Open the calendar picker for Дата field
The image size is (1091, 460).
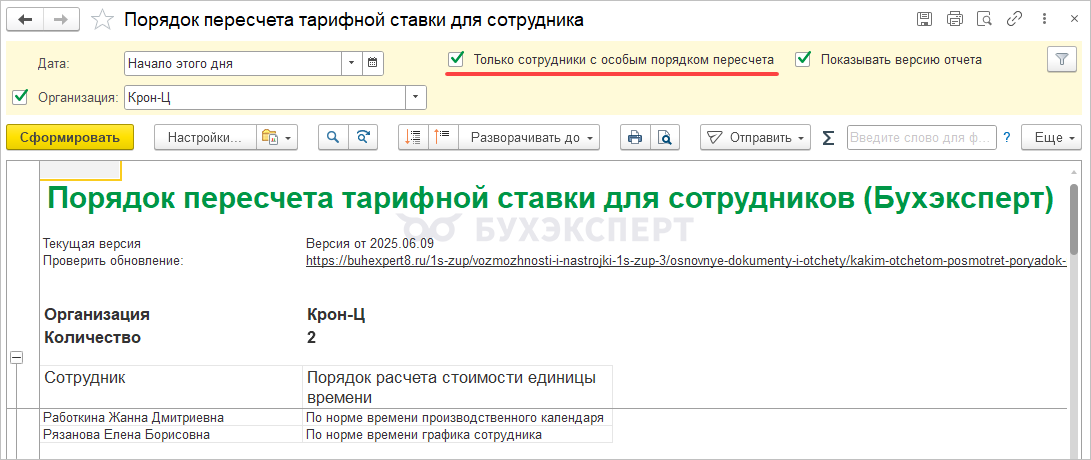[372, 63]
